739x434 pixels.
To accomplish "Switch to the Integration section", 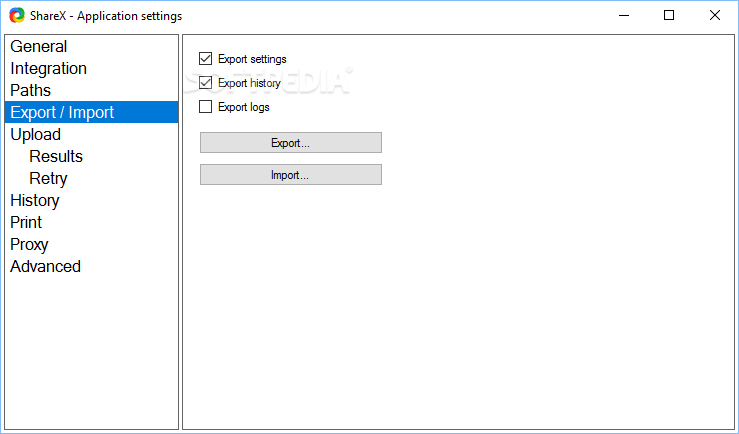I will [49, 68].
